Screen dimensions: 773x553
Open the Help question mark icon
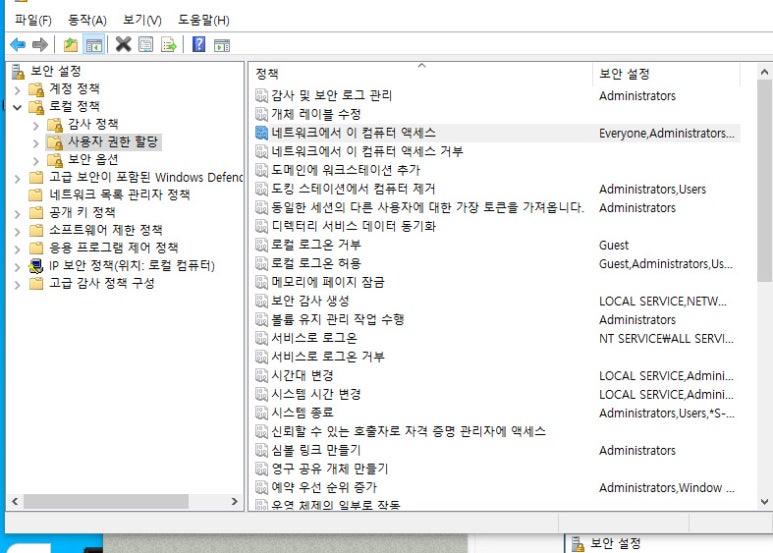click(x=199, y=44)
